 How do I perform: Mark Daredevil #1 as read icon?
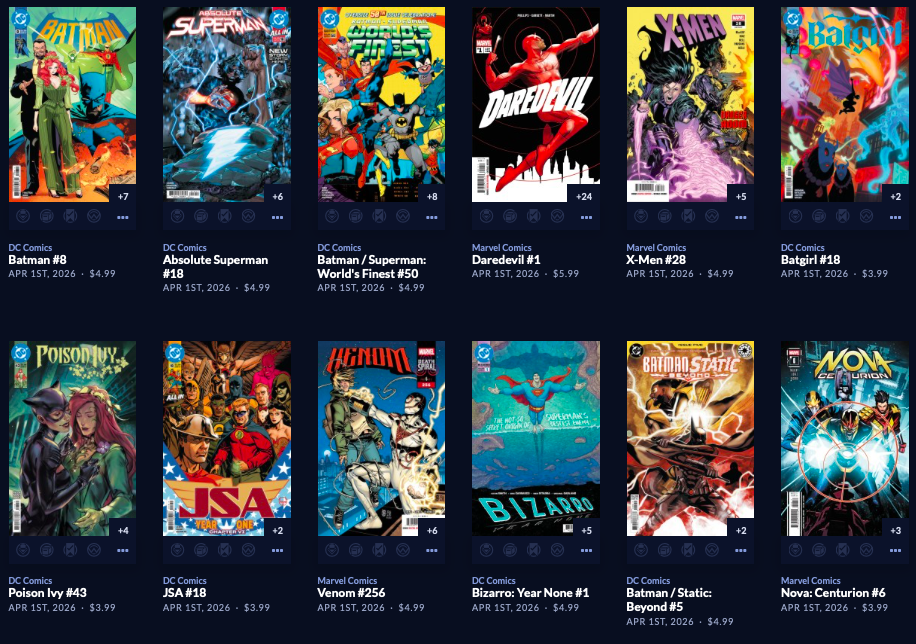coord(533,217)
